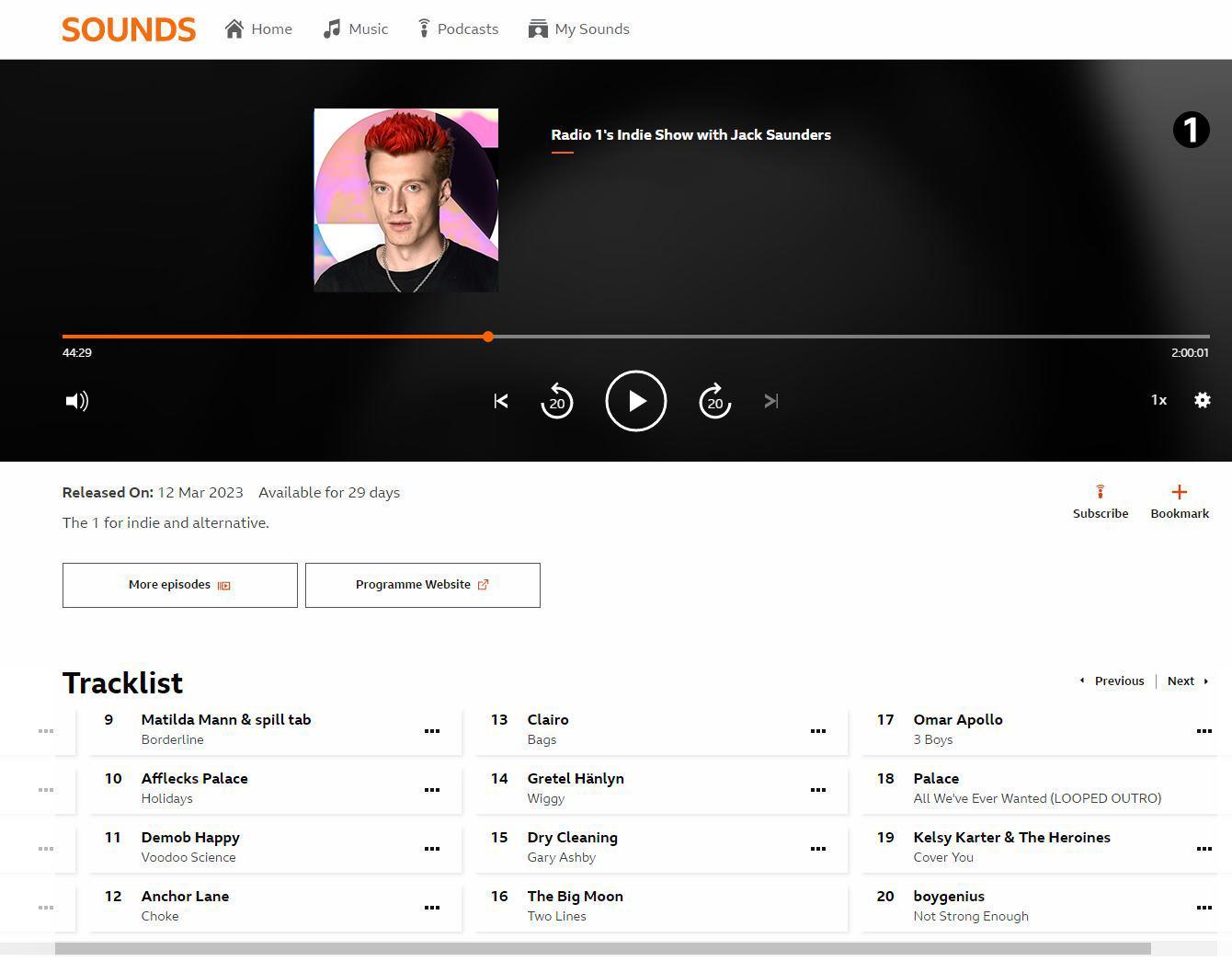
Task: Change the 1x playback speed
Action: pos(1158,400)
